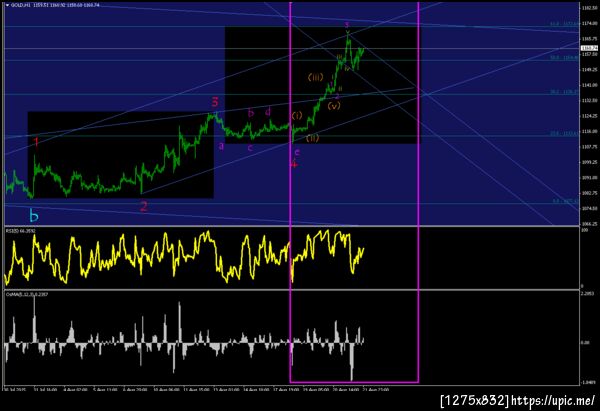Select the purple 'd' wave label
Image resolution: width=600 pixels, height=411 pixels.
(268, 111)
